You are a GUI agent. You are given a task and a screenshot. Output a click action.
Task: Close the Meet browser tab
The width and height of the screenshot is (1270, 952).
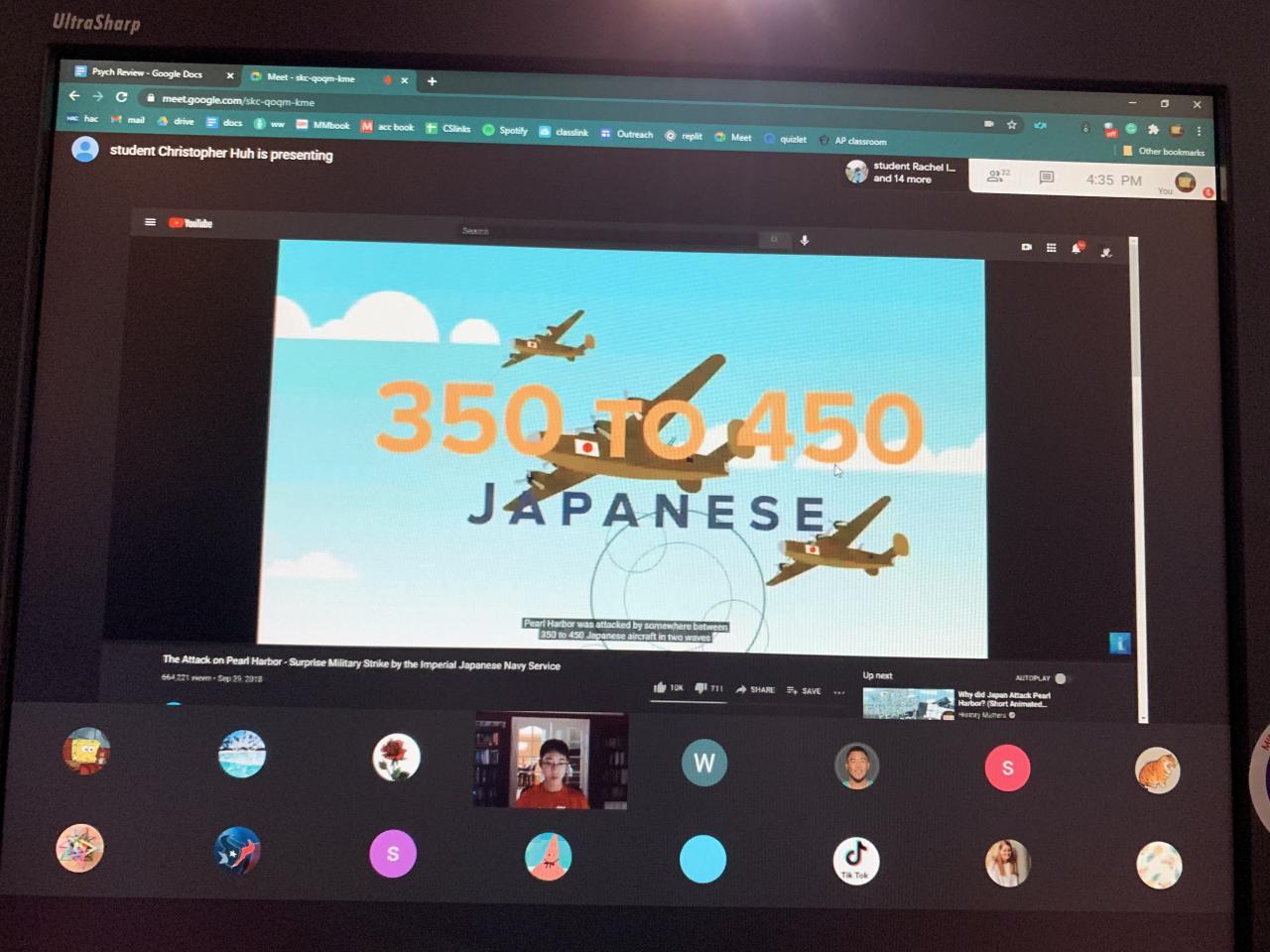pyautogui.click(x=405, y=80)
